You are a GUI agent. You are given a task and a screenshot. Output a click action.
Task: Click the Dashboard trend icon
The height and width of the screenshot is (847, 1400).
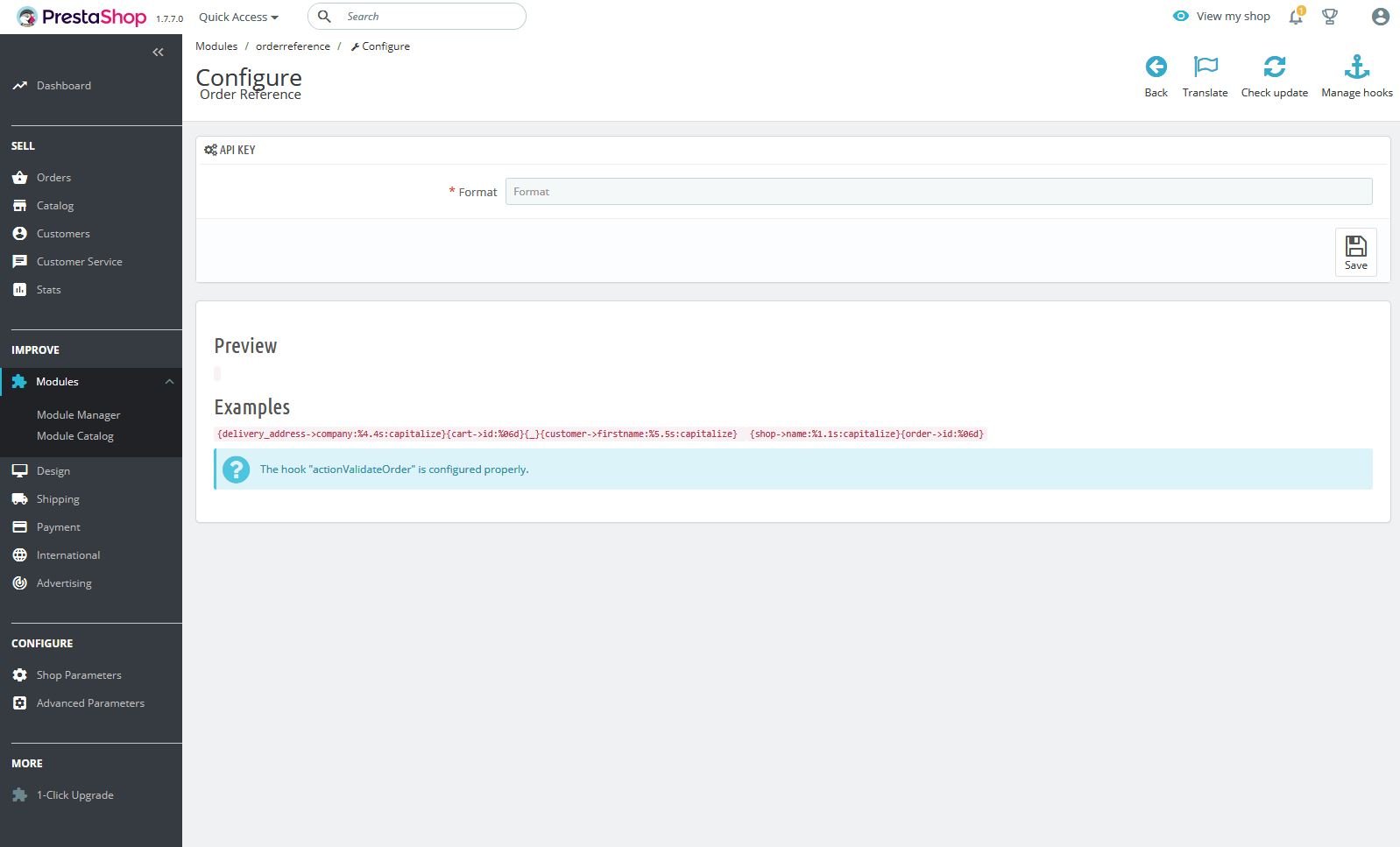pyautogui.click(x=19, y=85)
